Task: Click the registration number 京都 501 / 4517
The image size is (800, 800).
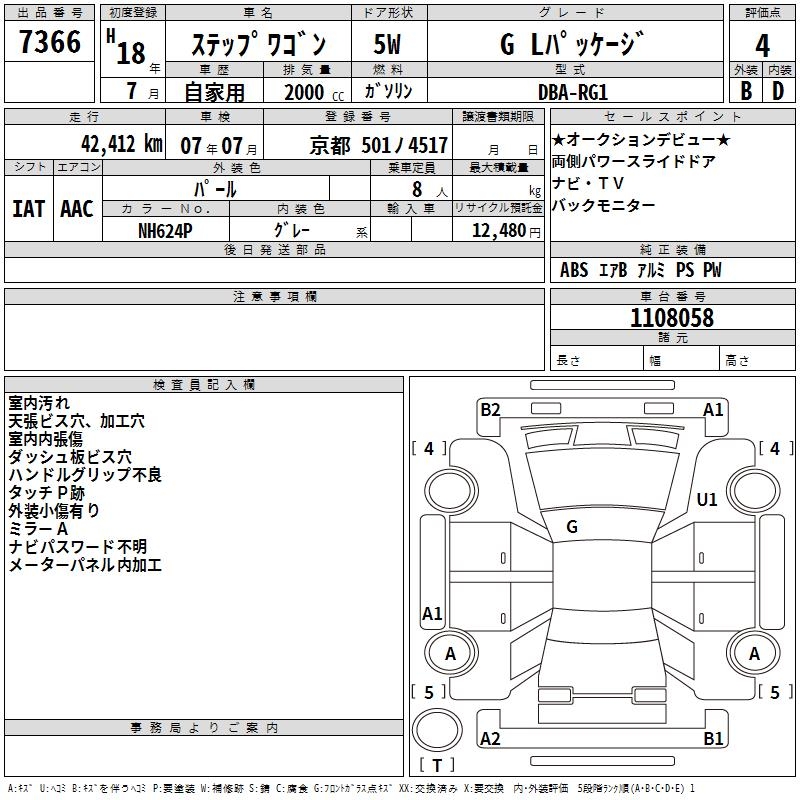Action: (379, 146)
